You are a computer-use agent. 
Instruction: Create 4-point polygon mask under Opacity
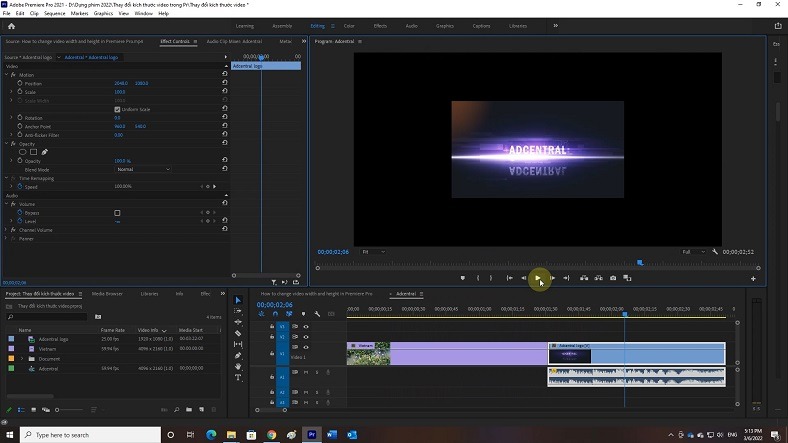tap(33, 152)
